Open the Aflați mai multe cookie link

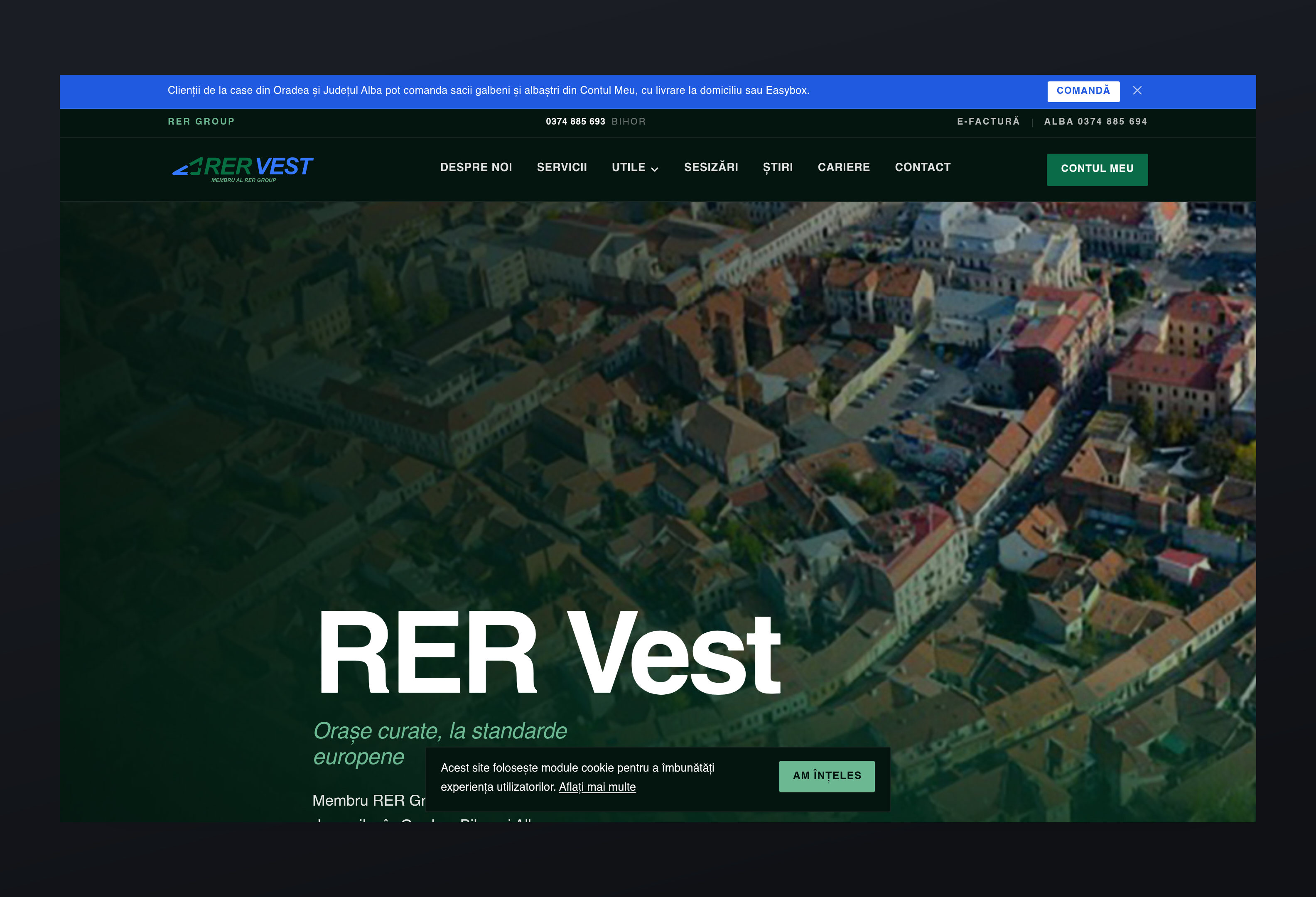[x=597, y=787]
